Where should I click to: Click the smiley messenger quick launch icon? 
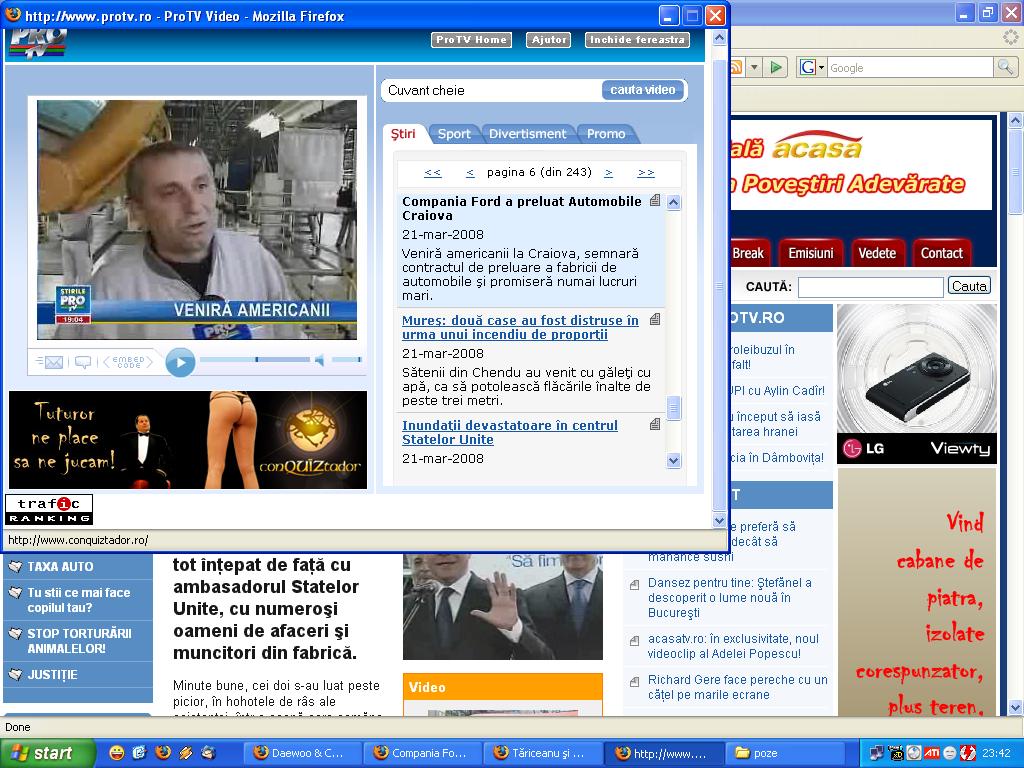click(116, 752)
